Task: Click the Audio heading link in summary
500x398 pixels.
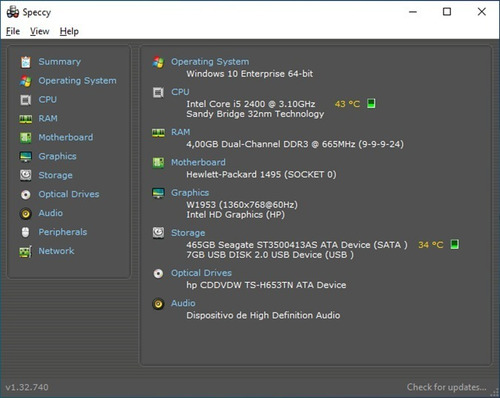Action: click(183, 303)
